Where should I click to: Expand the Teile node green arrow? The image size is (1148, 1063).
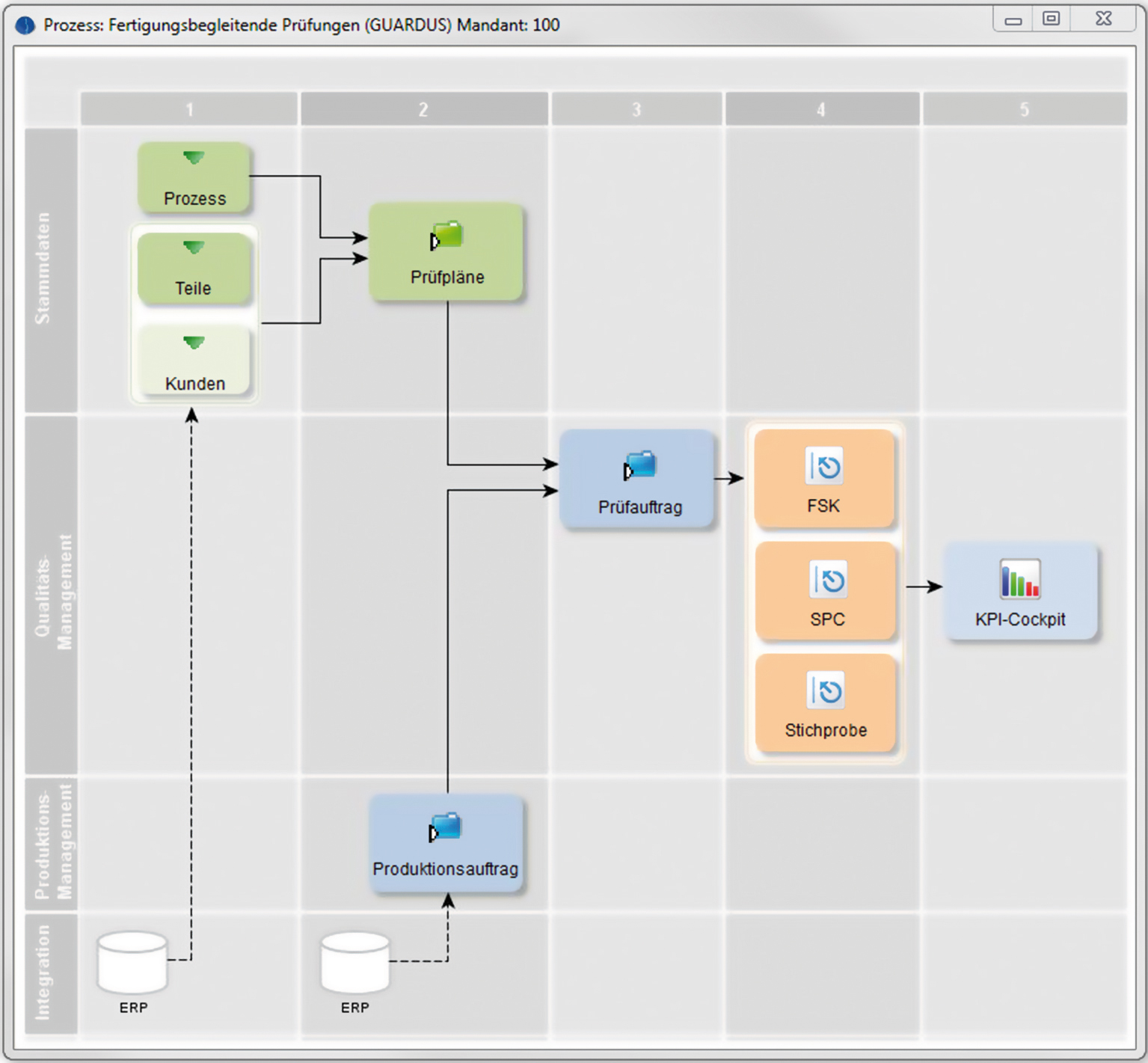[194, 248]
